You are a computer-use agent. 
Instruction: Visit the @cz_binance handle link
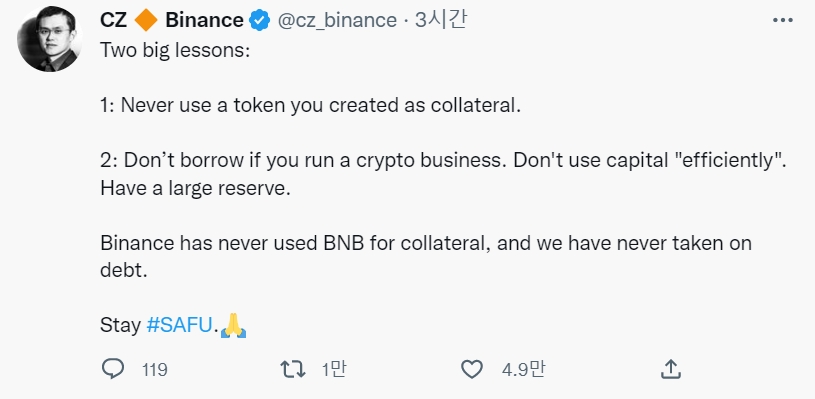coord(337,20)
